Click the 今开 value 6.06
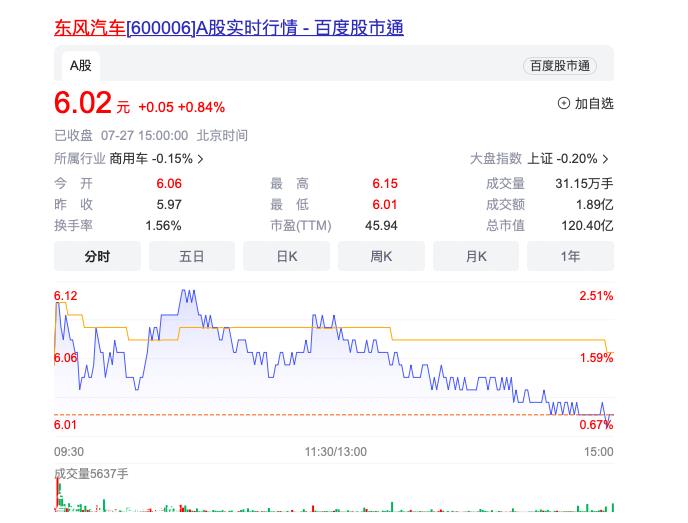Viewport: 688px width, 523px height. tap(169, 183)
